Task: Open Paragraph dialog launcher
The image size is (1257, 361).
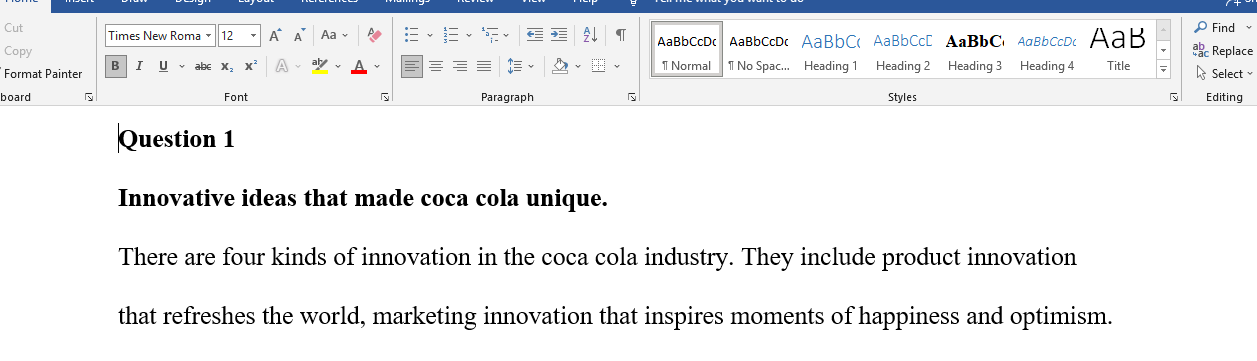Action: coord(632,97)
